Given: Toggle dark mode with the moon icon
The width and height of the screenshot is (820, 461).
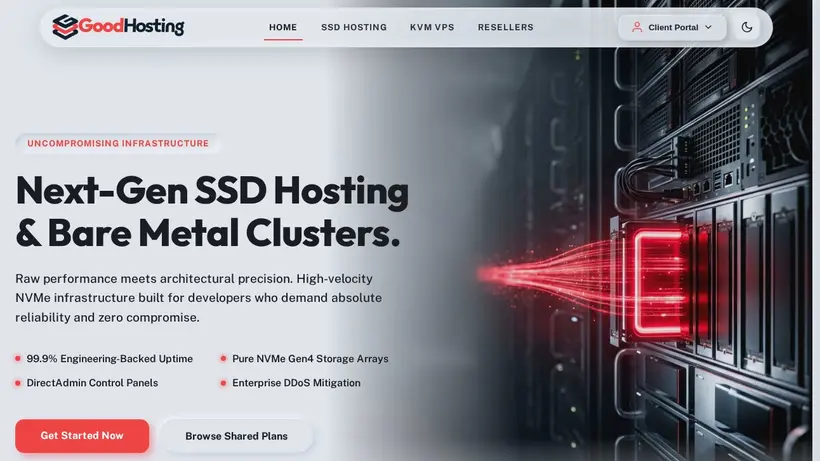Looking at the screenshot, I should [x=747, y=27].
